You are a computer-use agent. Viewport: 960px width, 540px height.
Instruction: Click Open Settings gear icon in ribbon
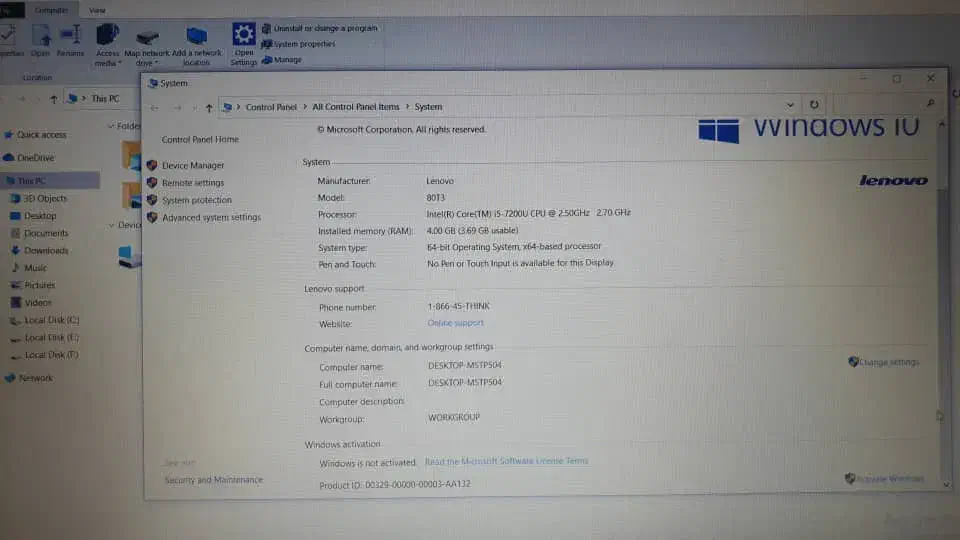pos(244,35)
